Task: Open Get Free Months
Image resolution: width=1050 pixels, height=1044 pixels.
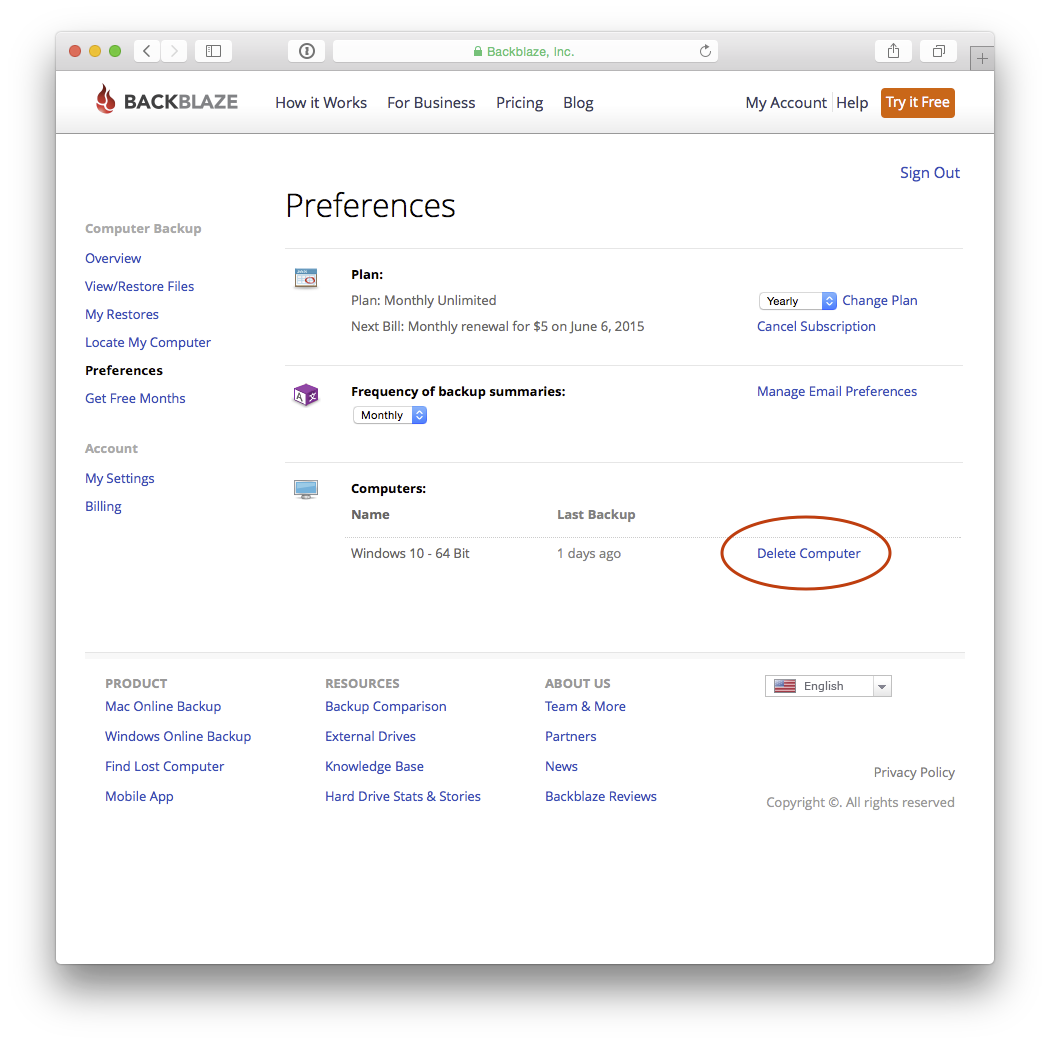Action: pos(135,398)
